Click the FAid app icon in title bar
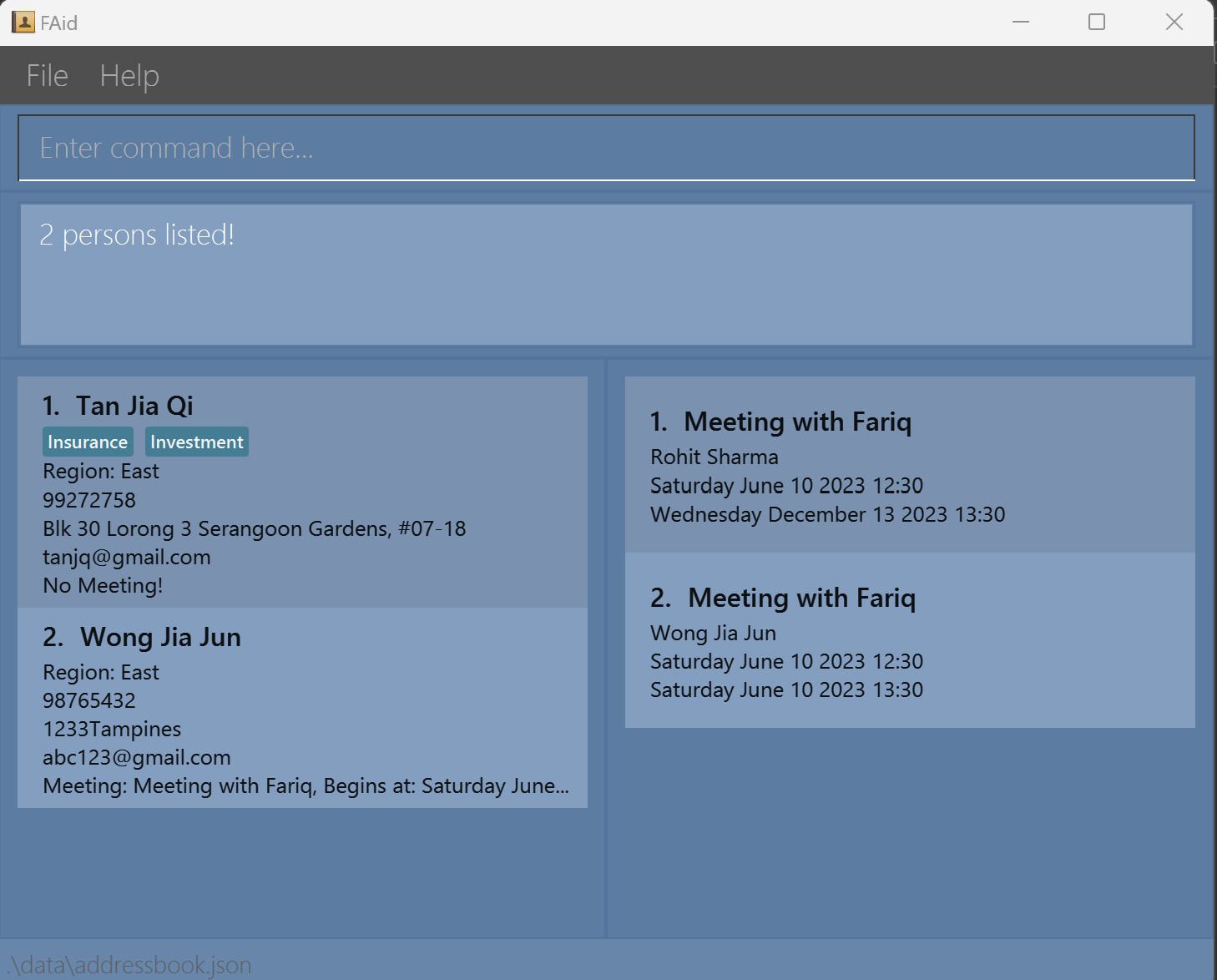 (23, 23)
